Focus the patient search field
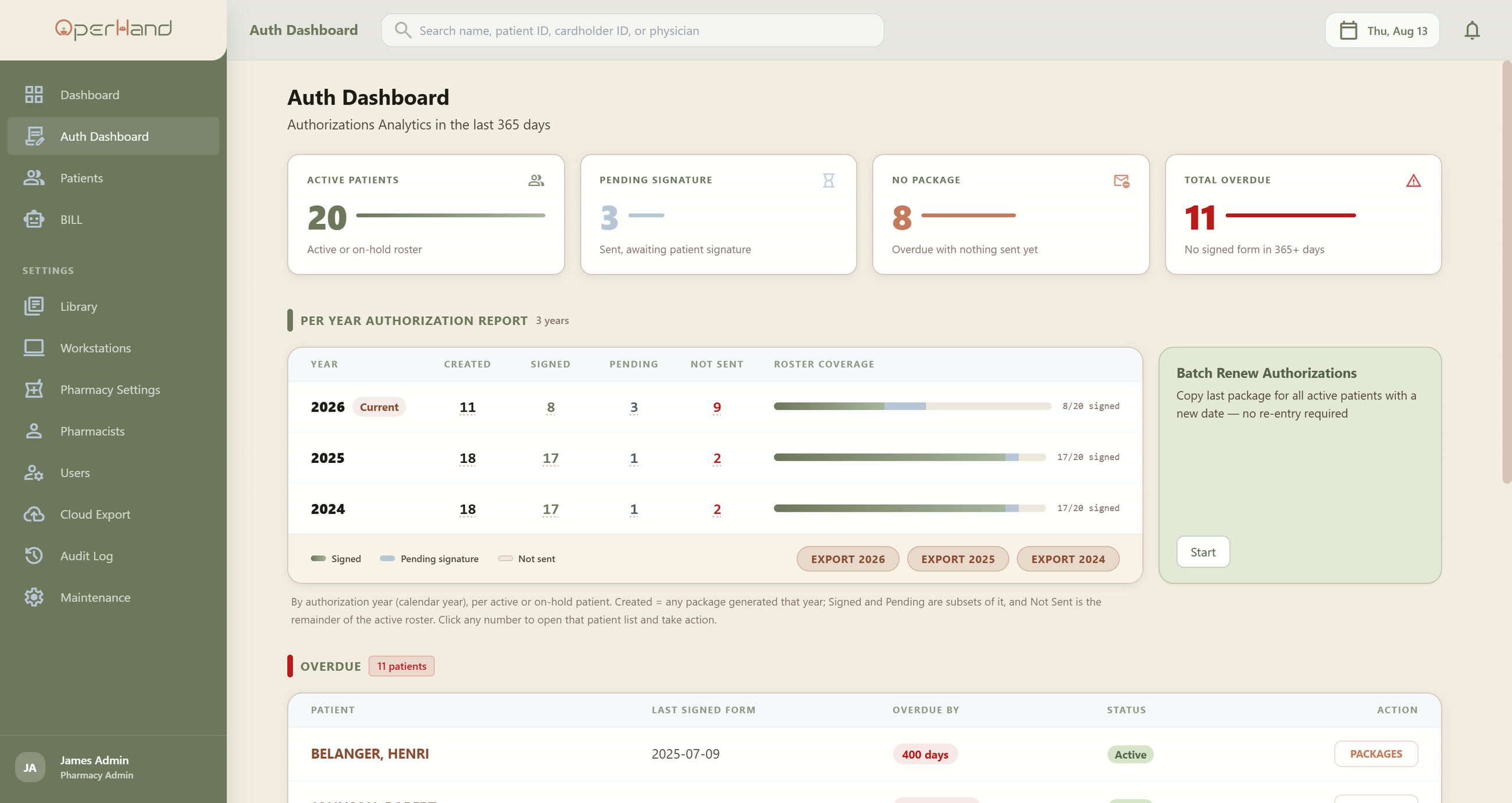 pyautogui.click(x=632, y=30)
